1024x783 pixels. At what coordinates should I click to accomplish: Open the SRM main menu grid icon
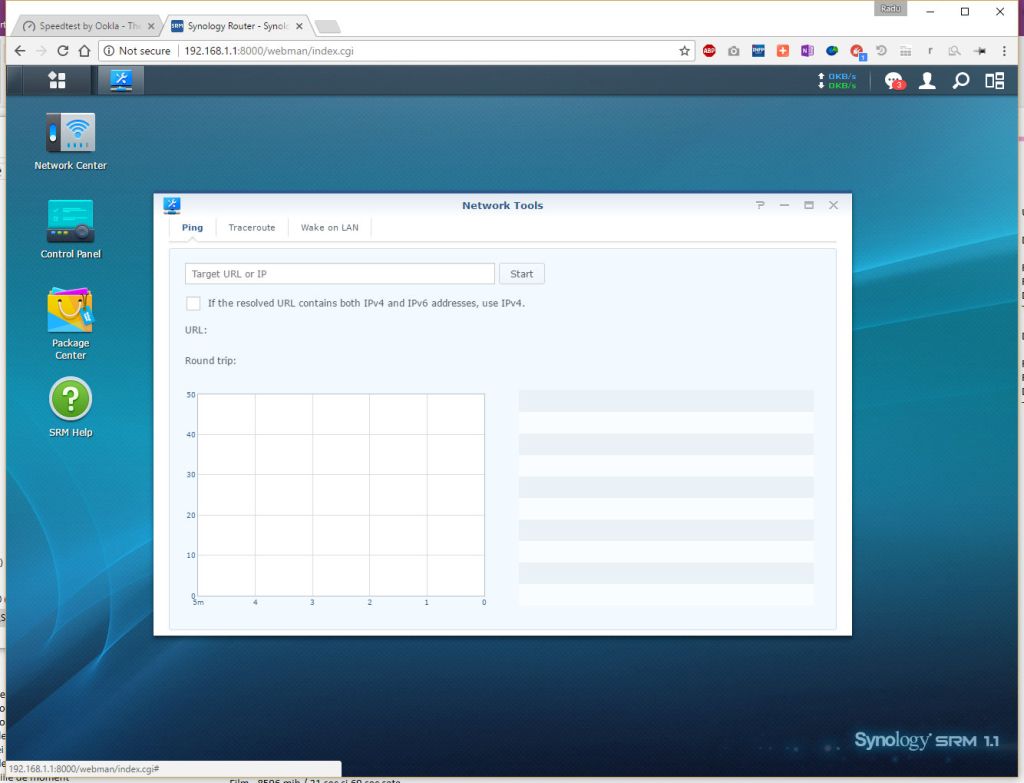point(57,80)
